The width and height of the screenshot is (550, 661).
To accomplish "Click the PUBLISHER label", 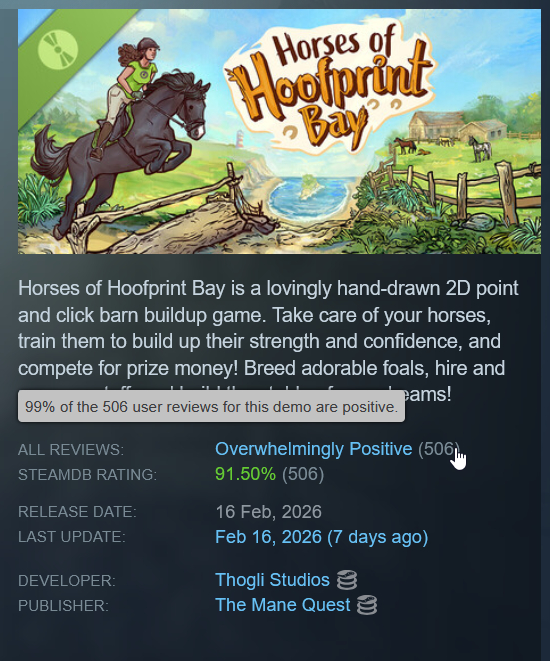I will click(63, 606).
